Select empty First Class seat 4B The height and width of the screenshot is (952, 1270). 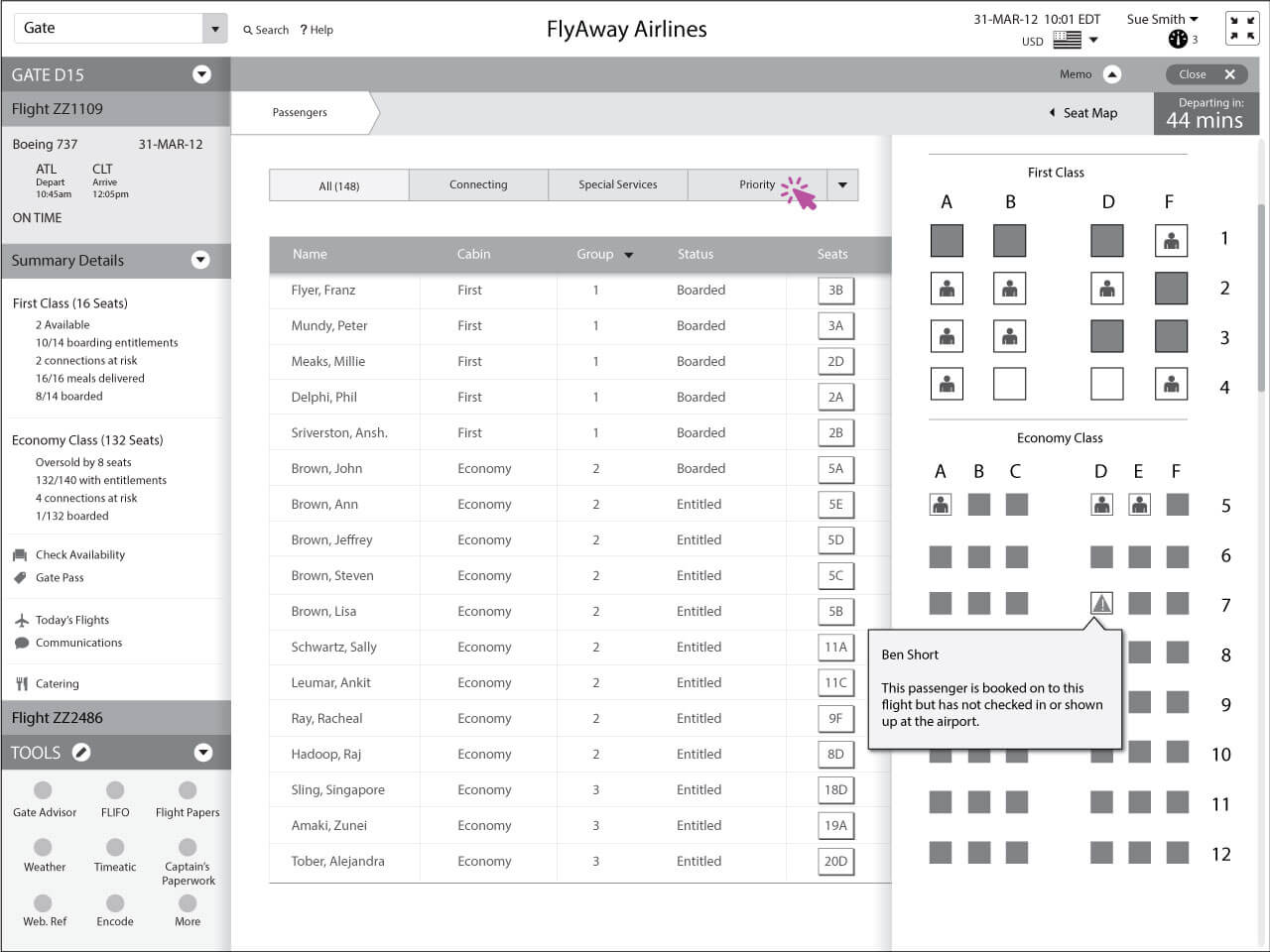1009,384
